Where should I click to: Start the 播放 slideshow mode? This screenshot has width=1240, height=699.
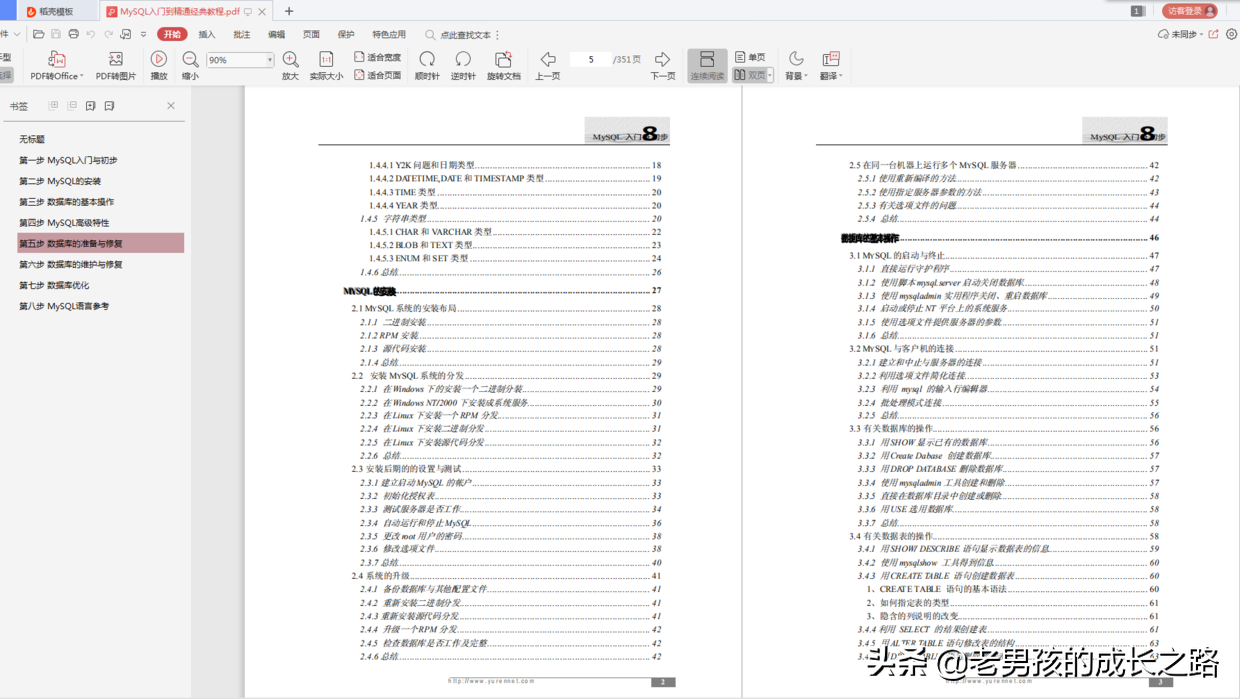(159, 66)
